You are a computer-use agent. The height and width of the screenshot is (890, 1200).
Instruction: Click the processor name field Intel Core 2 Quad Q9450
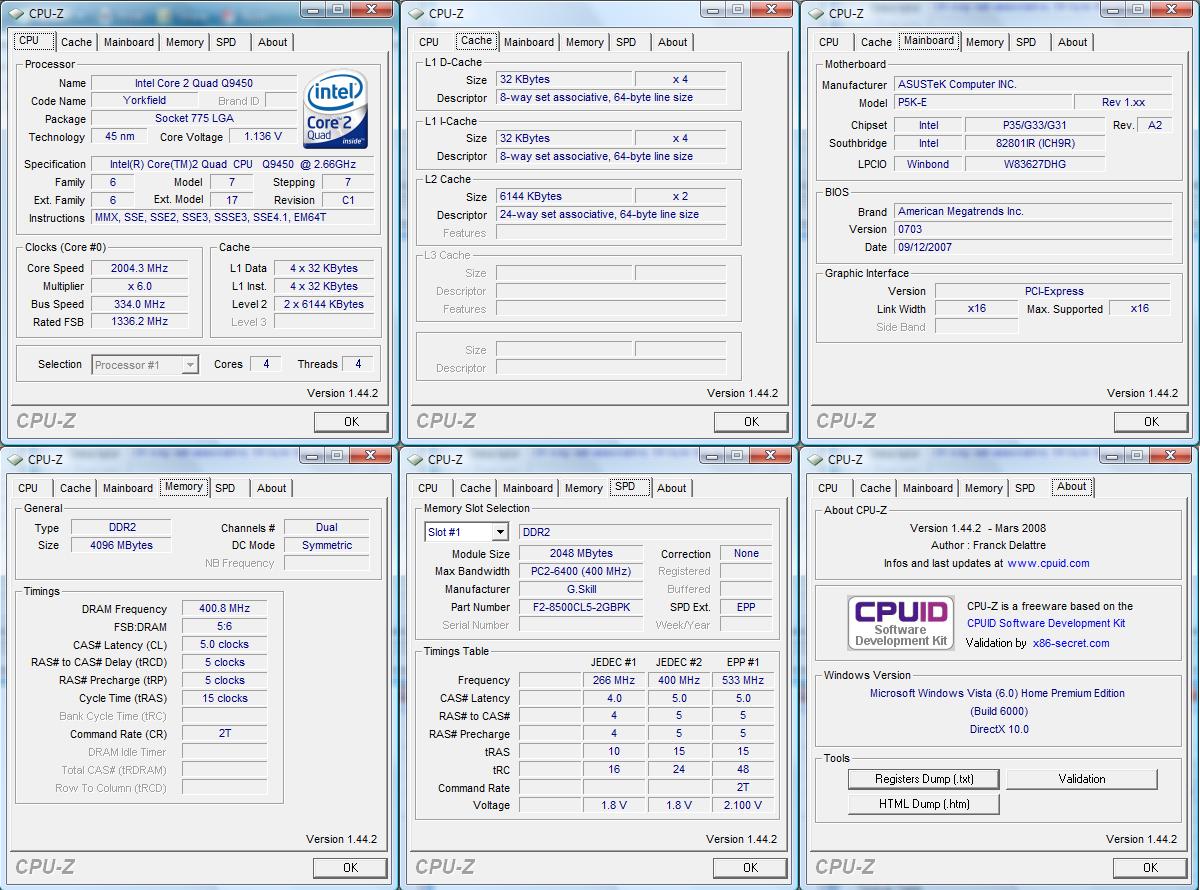coord(194,83)
